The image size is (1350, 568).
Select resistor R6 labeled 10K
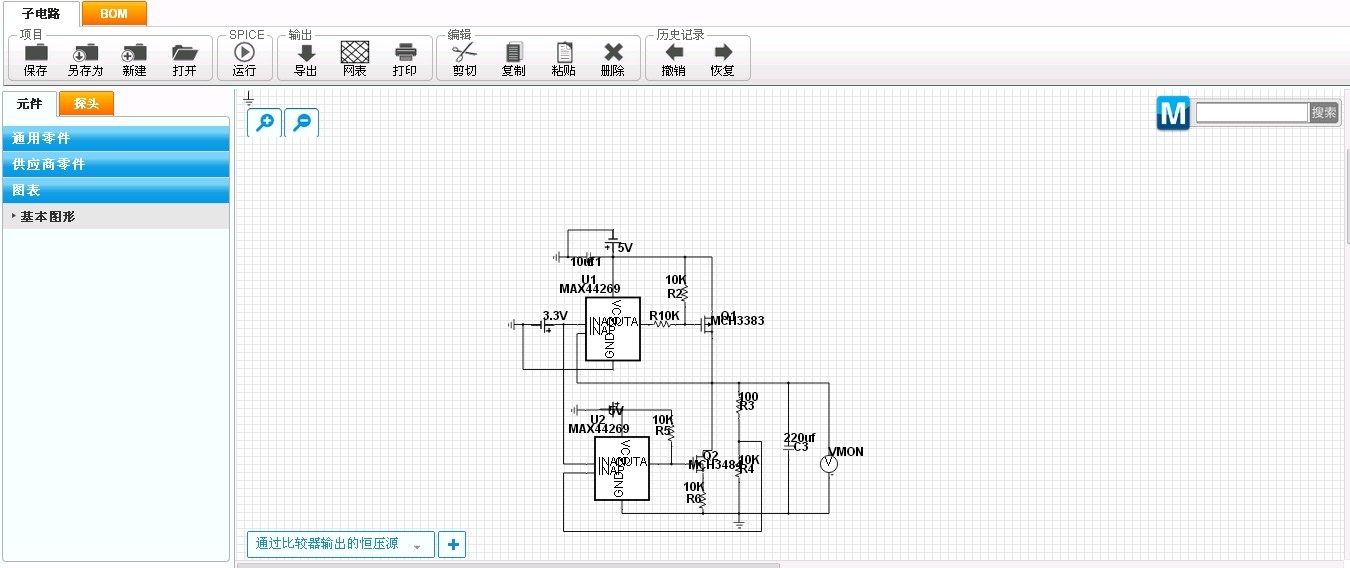(x=702, y=497)
